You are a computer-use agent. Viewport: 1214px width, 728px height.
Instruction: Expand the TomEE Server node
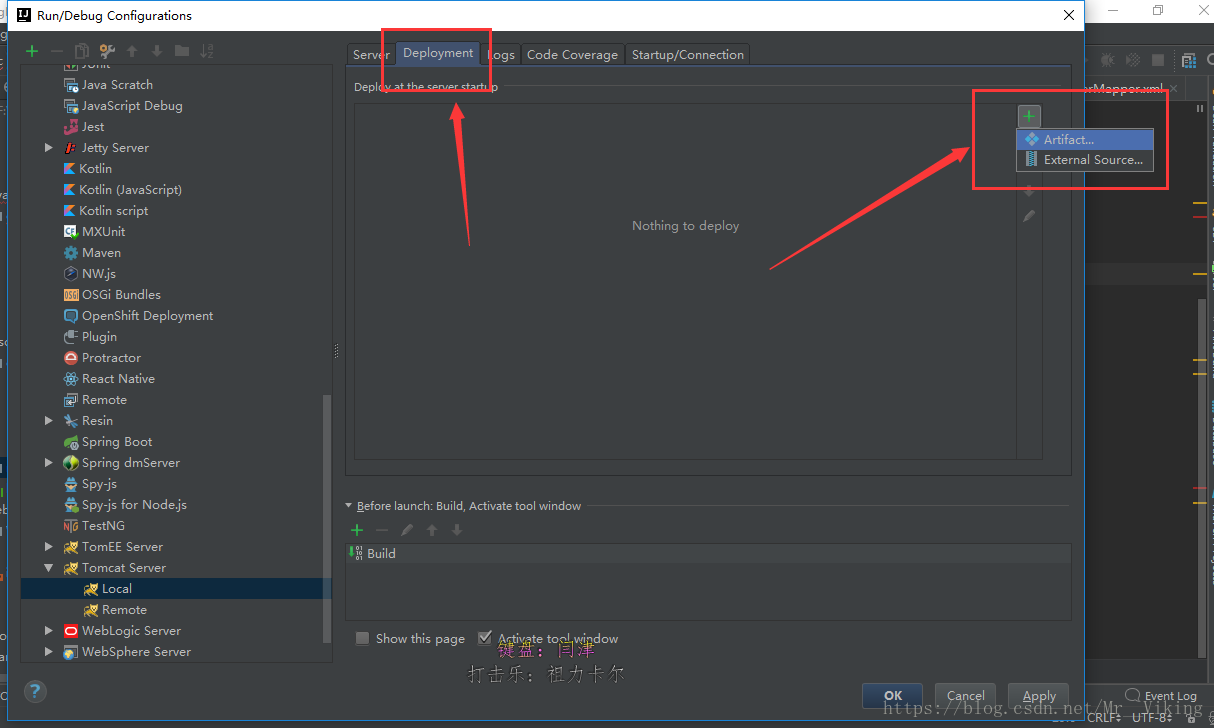pyautogui.click(x=49, y=547)
